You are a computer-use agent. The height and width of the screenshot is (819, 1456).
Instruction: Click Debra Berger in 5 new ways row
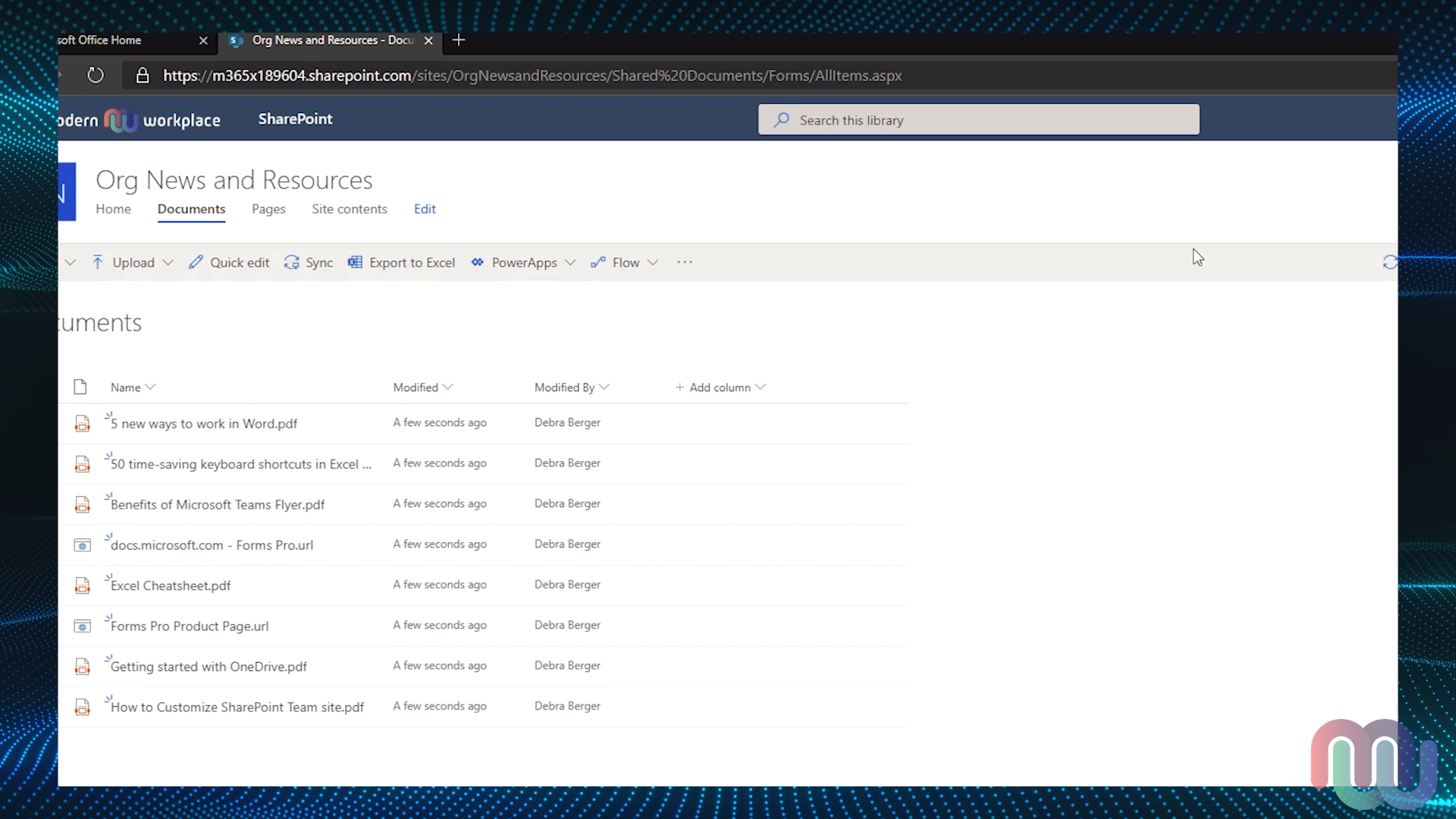(567, 422)
